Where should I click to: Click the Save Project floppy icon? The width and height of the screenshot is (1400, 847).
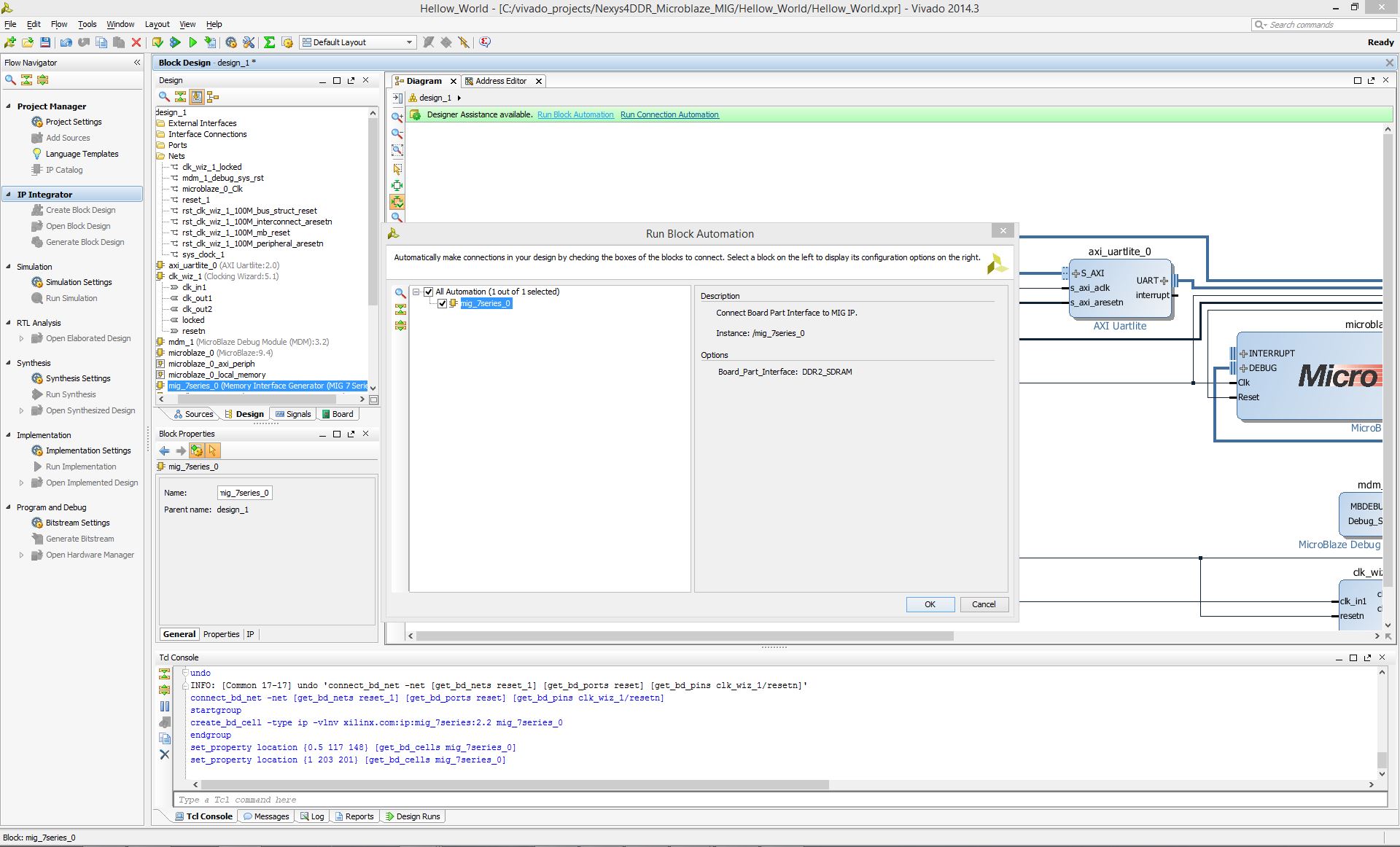(x=45, y=42)
